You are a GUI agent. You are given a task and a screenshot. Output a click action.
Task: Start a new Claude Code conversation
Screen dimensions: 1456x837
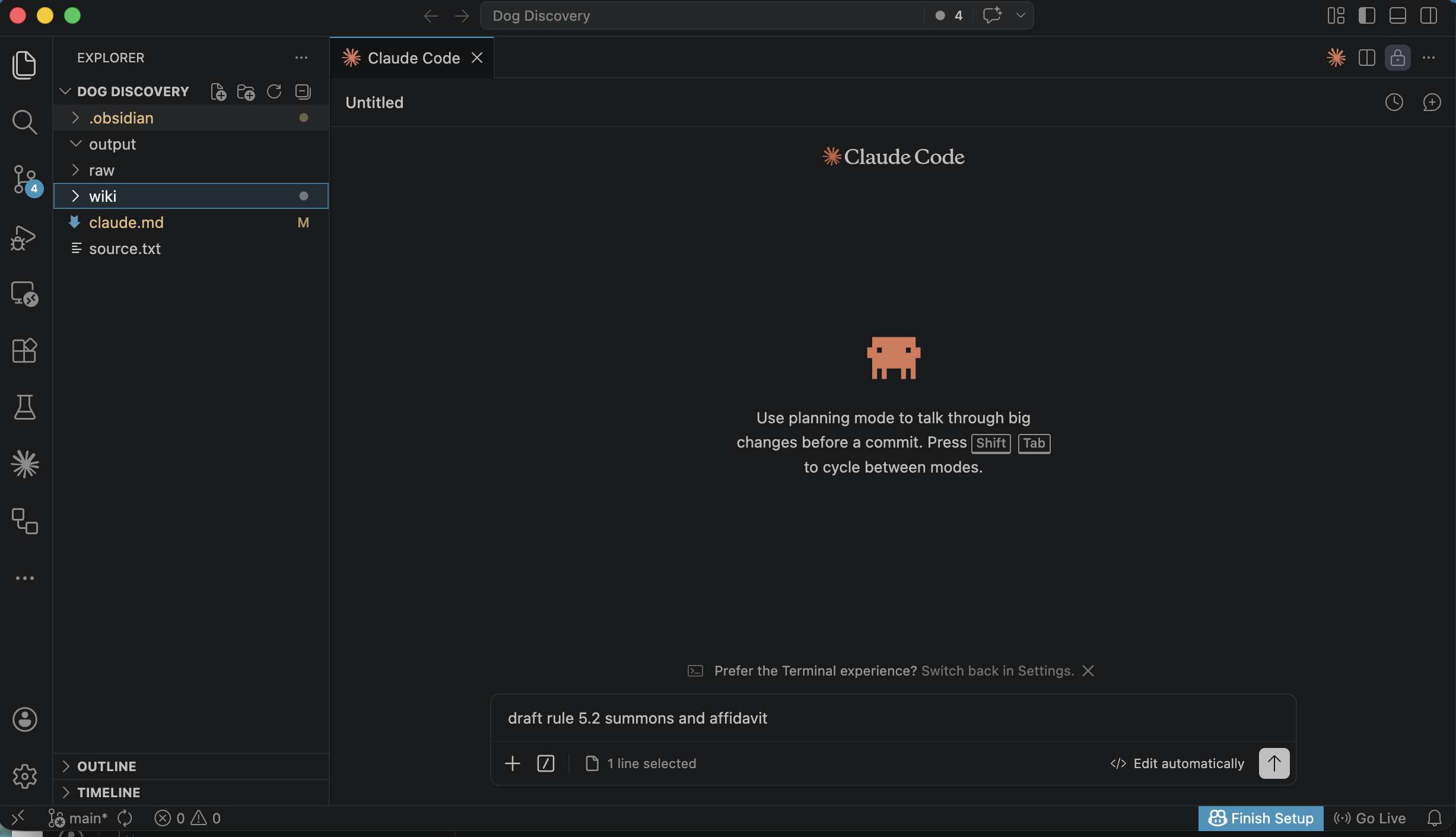1432,102
